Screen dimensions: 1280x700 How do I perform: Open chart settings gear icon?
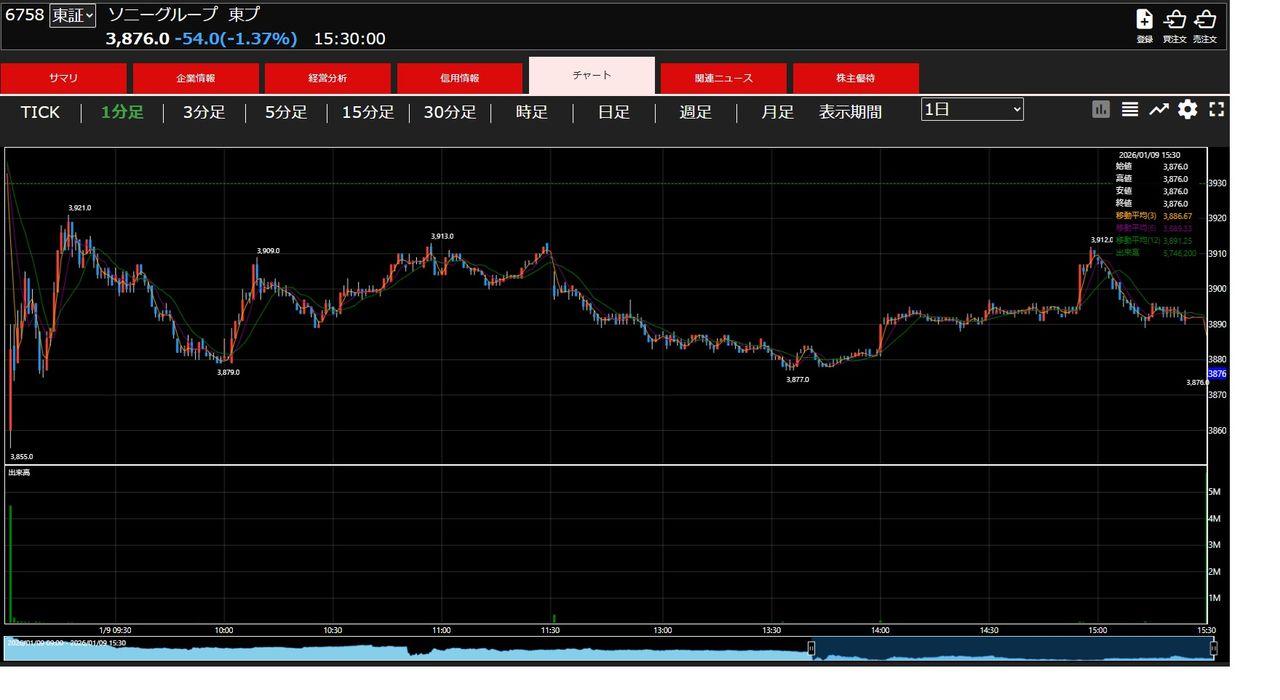tap(1187, 110)
